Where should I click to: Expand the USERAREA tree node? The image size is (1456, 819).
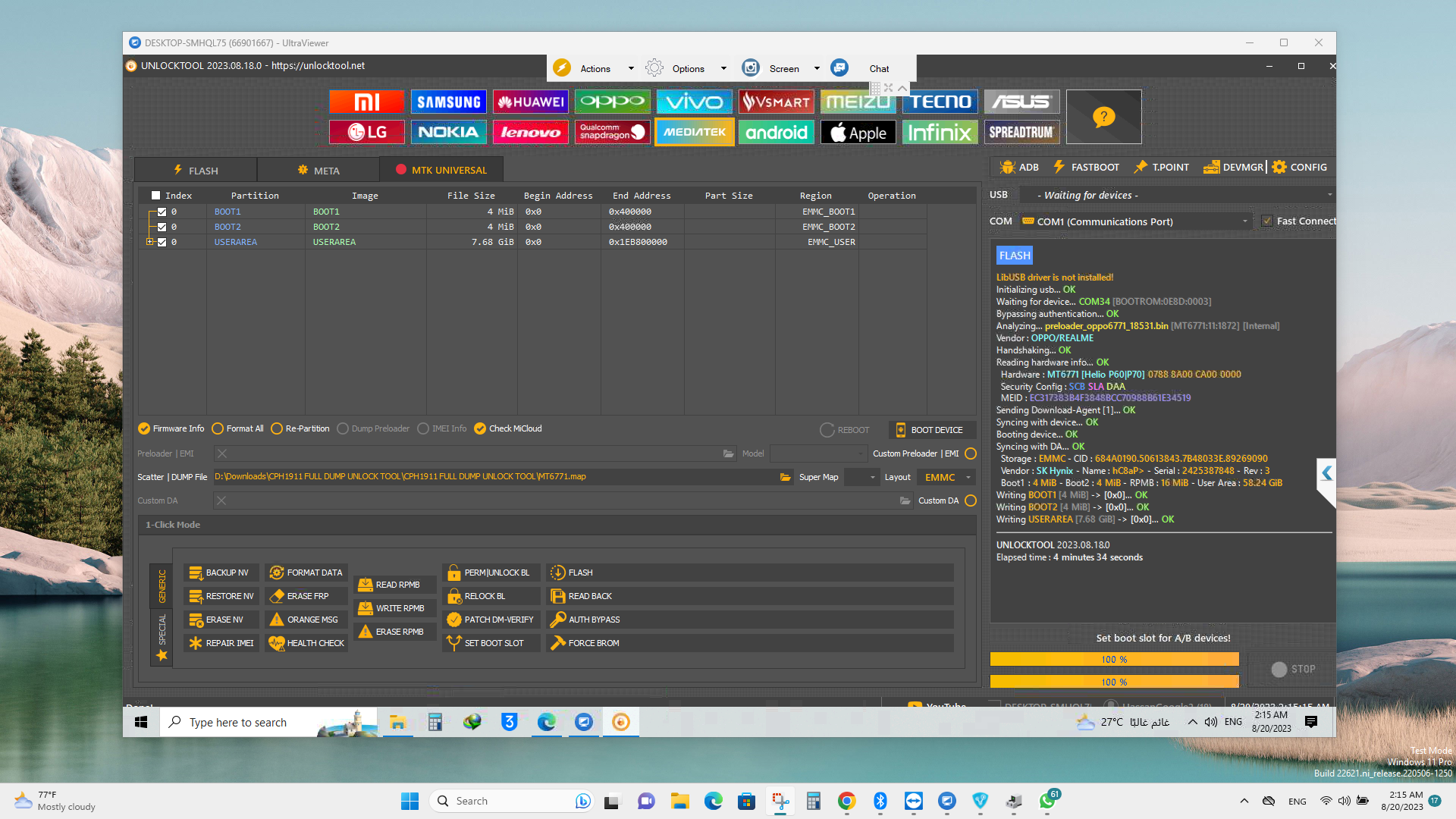[149, 242]
